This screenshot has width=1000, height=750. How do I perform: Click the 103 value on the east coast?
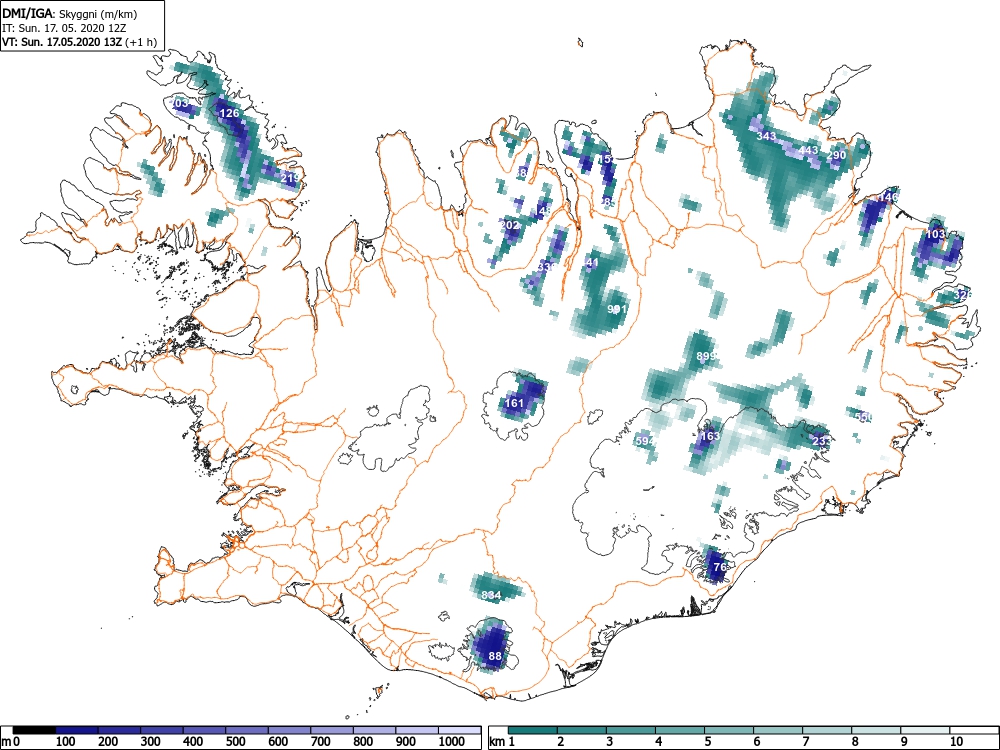click(x=935, y=235)
